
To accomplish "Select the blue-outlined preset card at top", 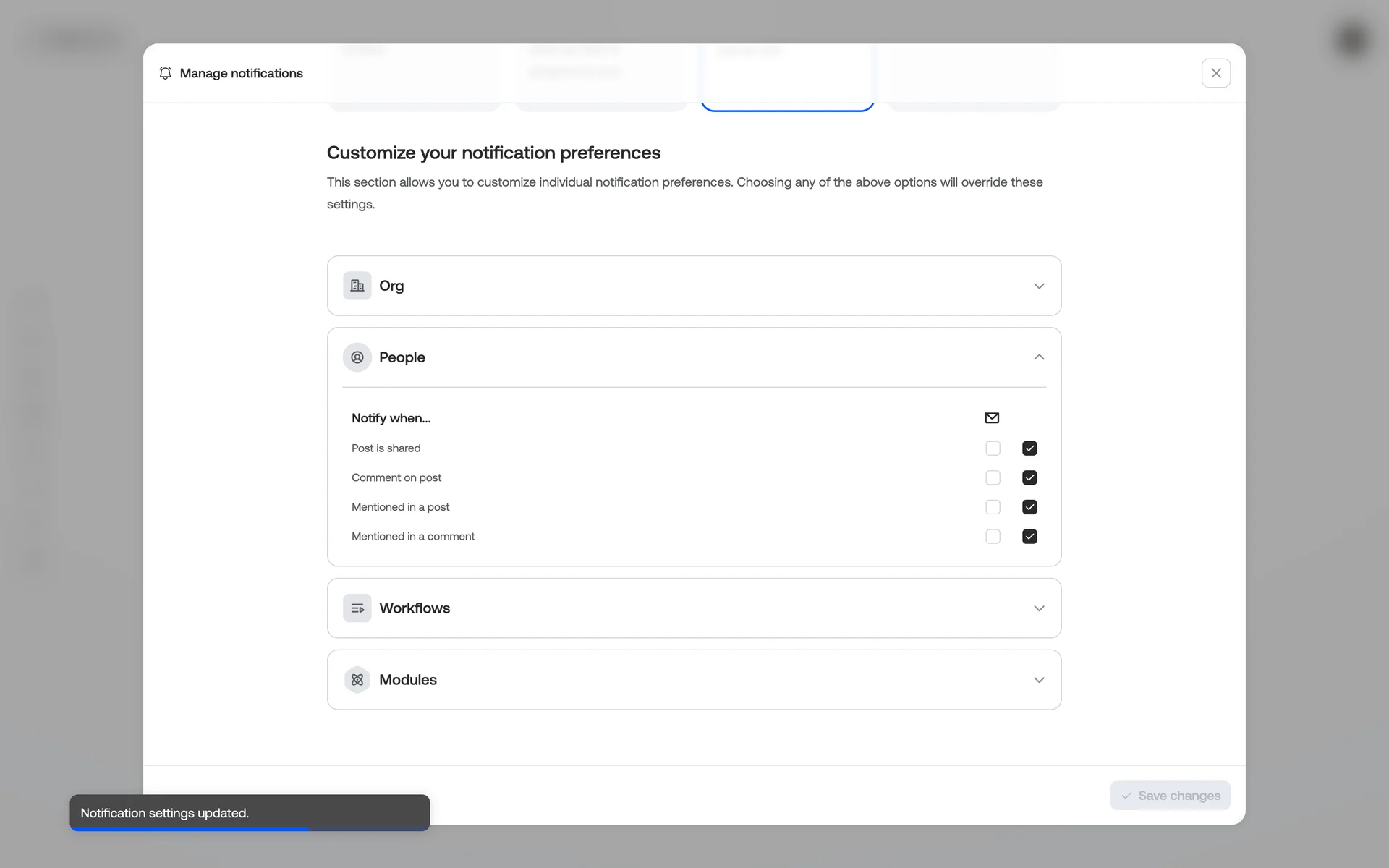I will [x=787, y=80].
